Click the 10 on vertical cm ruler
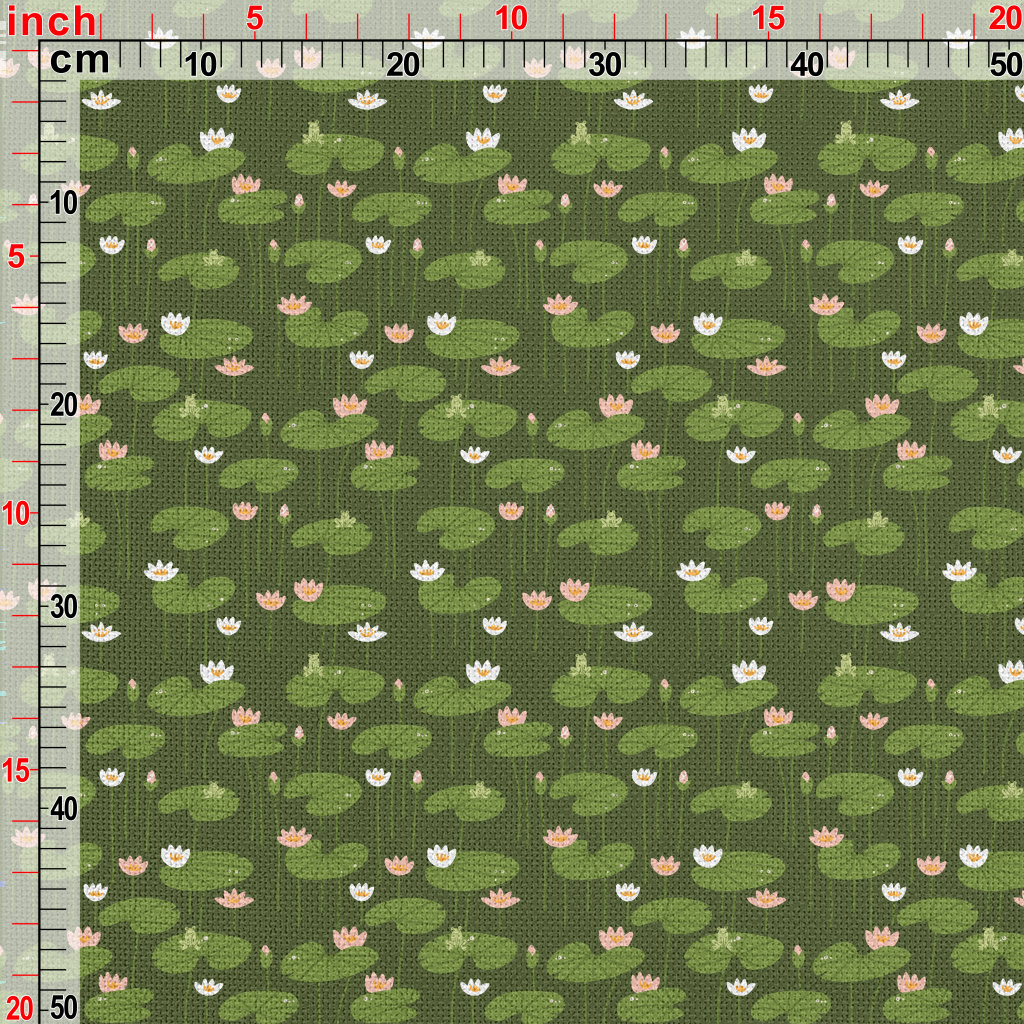The width and height of the screenshot is (1024, 1024). point(64,203)
